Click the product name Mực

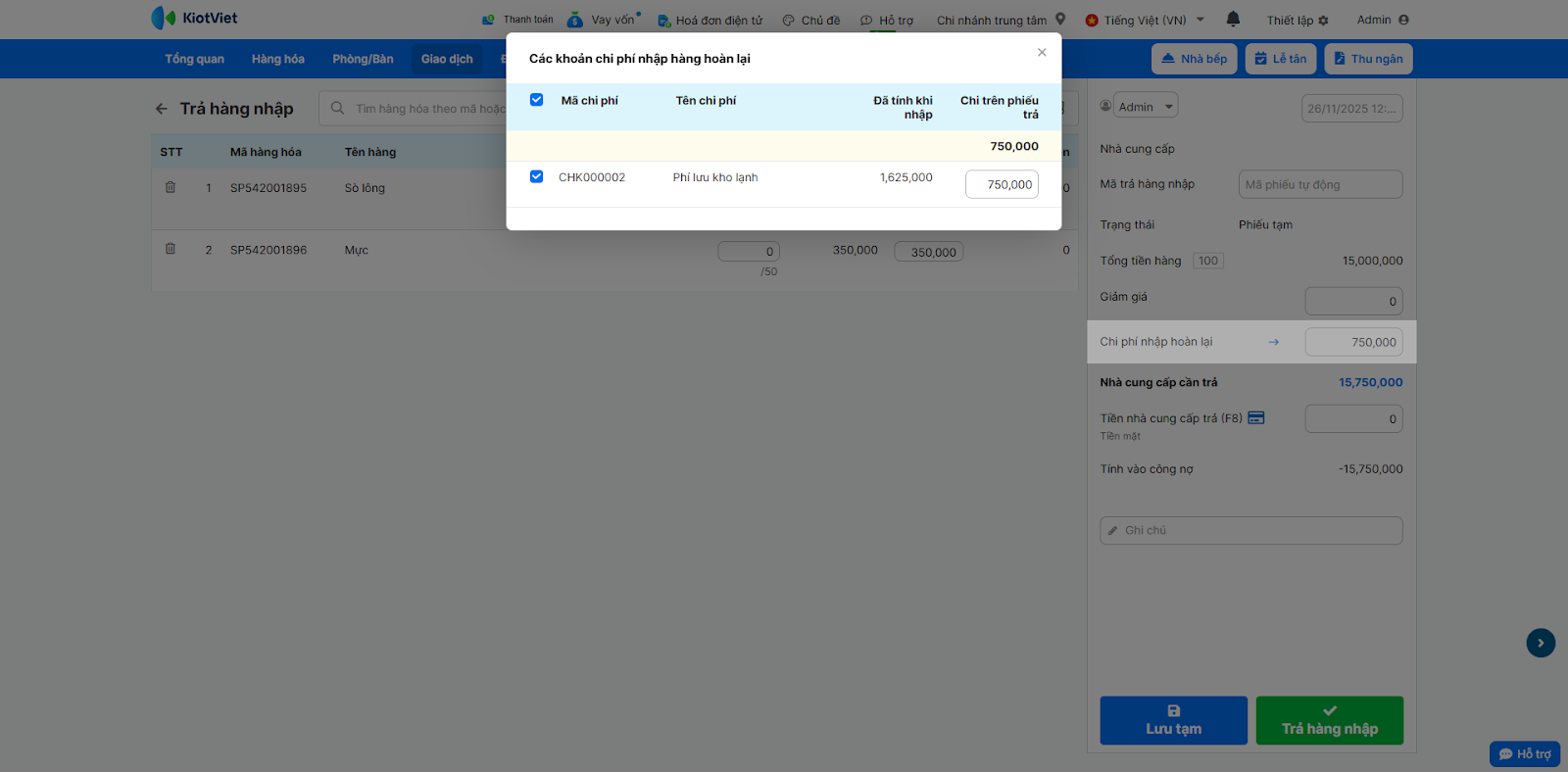point(357,250)
